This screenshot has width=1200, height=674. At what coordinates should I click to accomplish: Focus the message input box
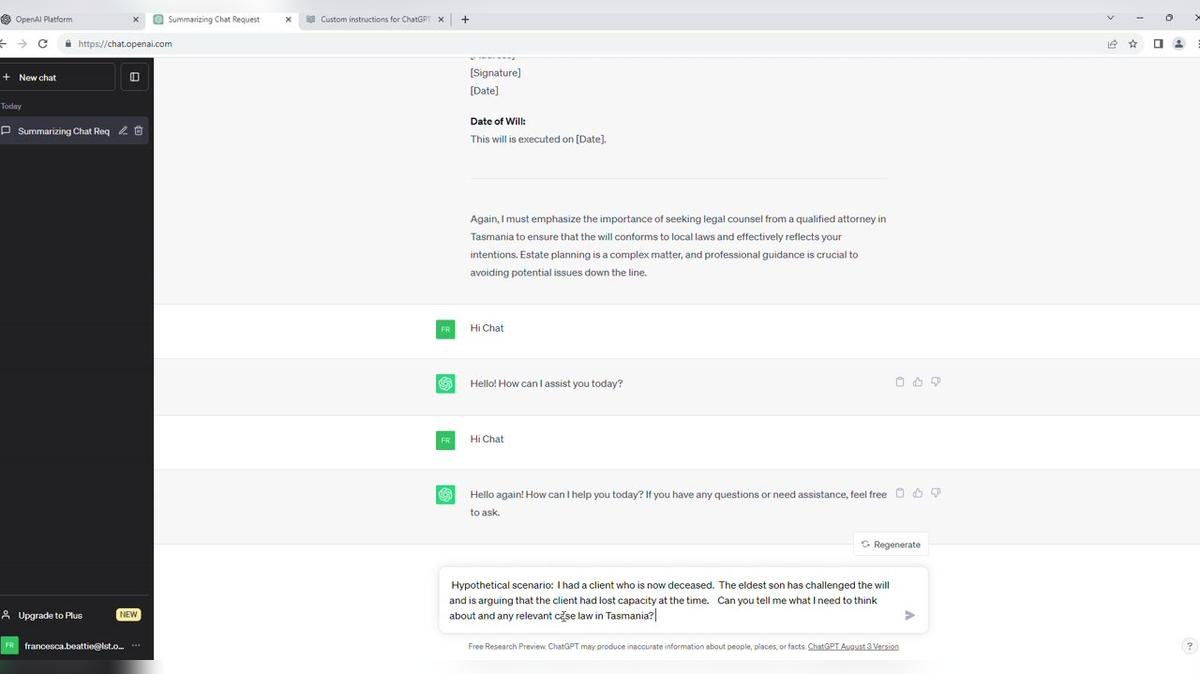tap(683, 600)
